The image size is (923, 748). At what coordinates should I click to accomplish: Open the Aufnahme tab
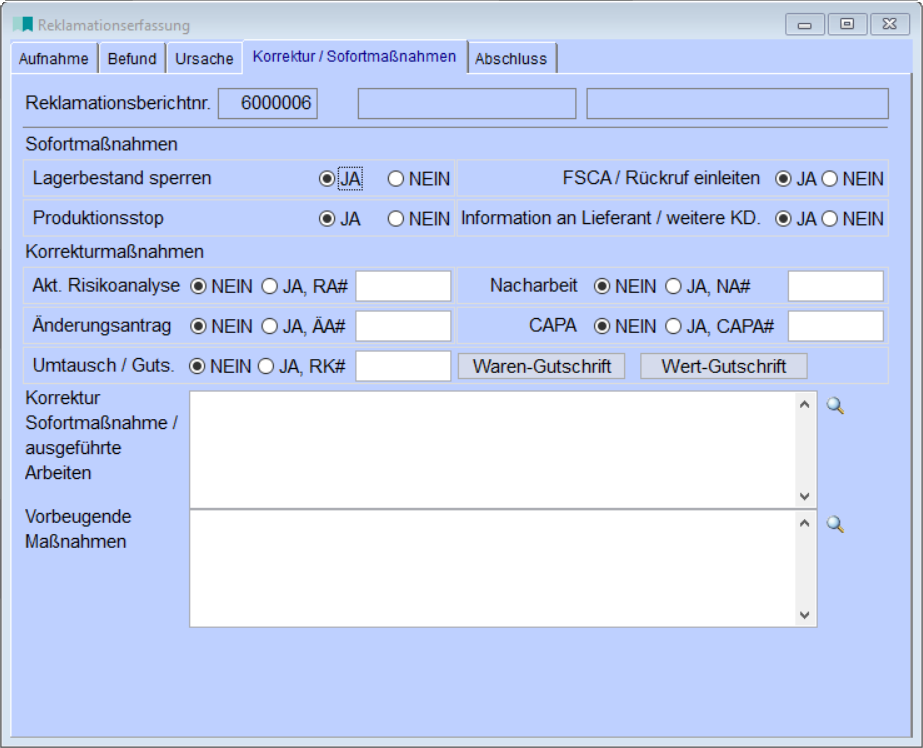(54, 59)
